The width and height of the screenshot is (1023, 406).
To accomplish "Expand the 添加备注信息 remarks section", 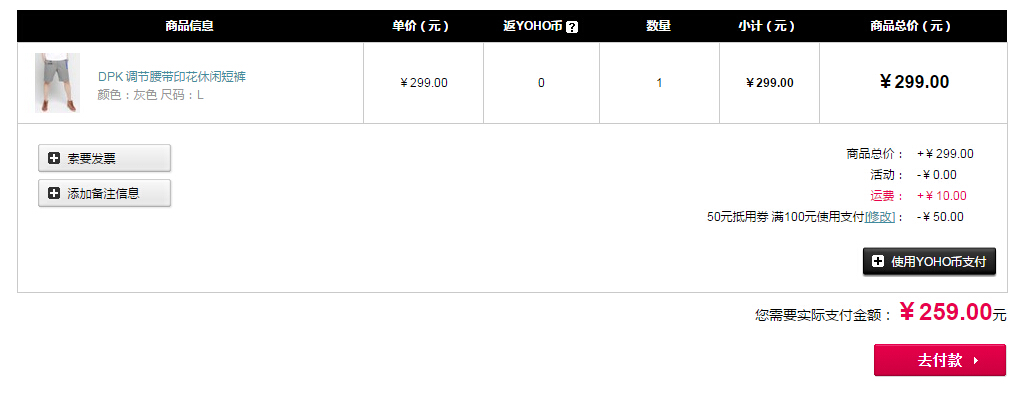I will (104, 193).
